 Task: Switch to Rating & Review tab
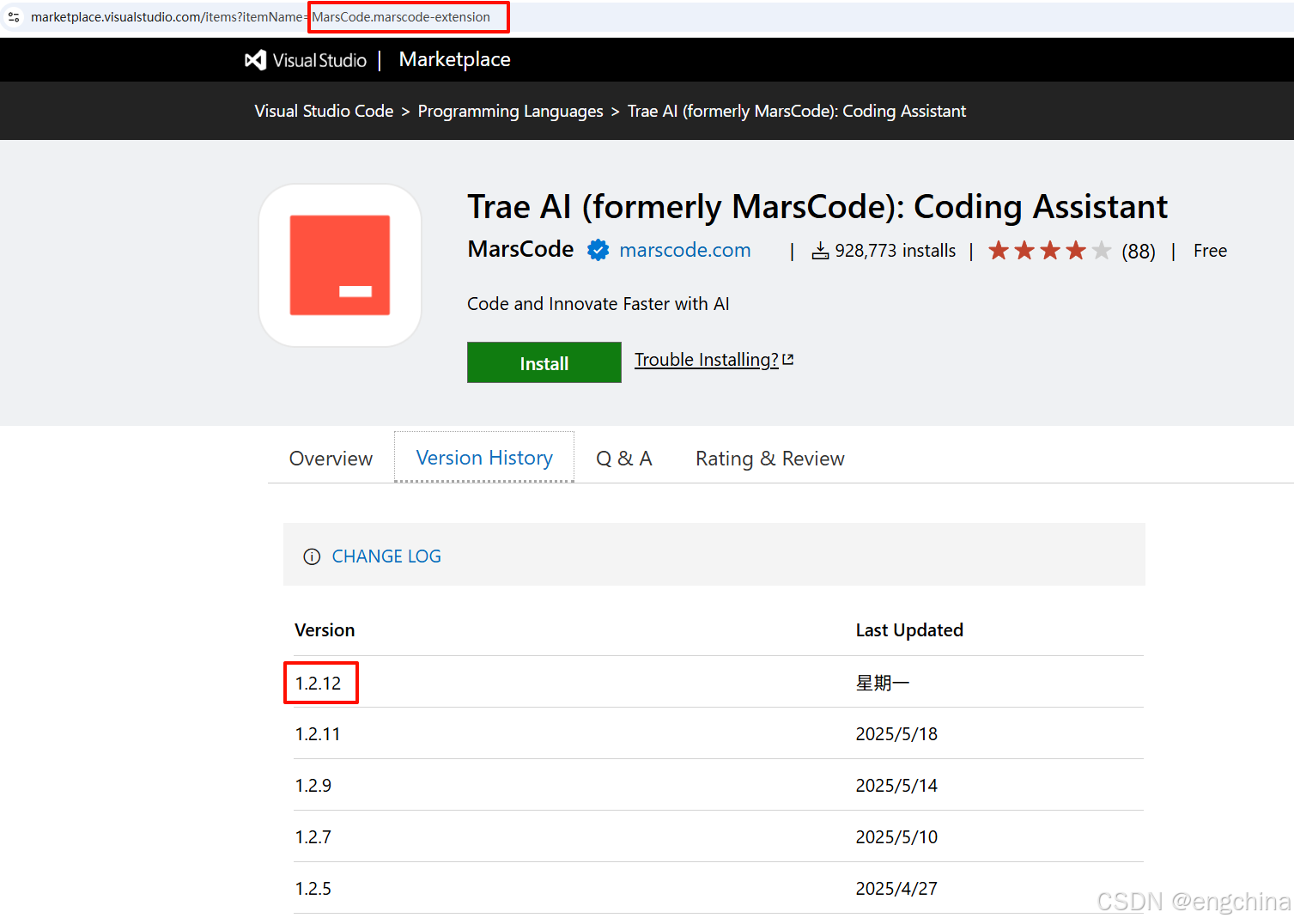(770, 459)
